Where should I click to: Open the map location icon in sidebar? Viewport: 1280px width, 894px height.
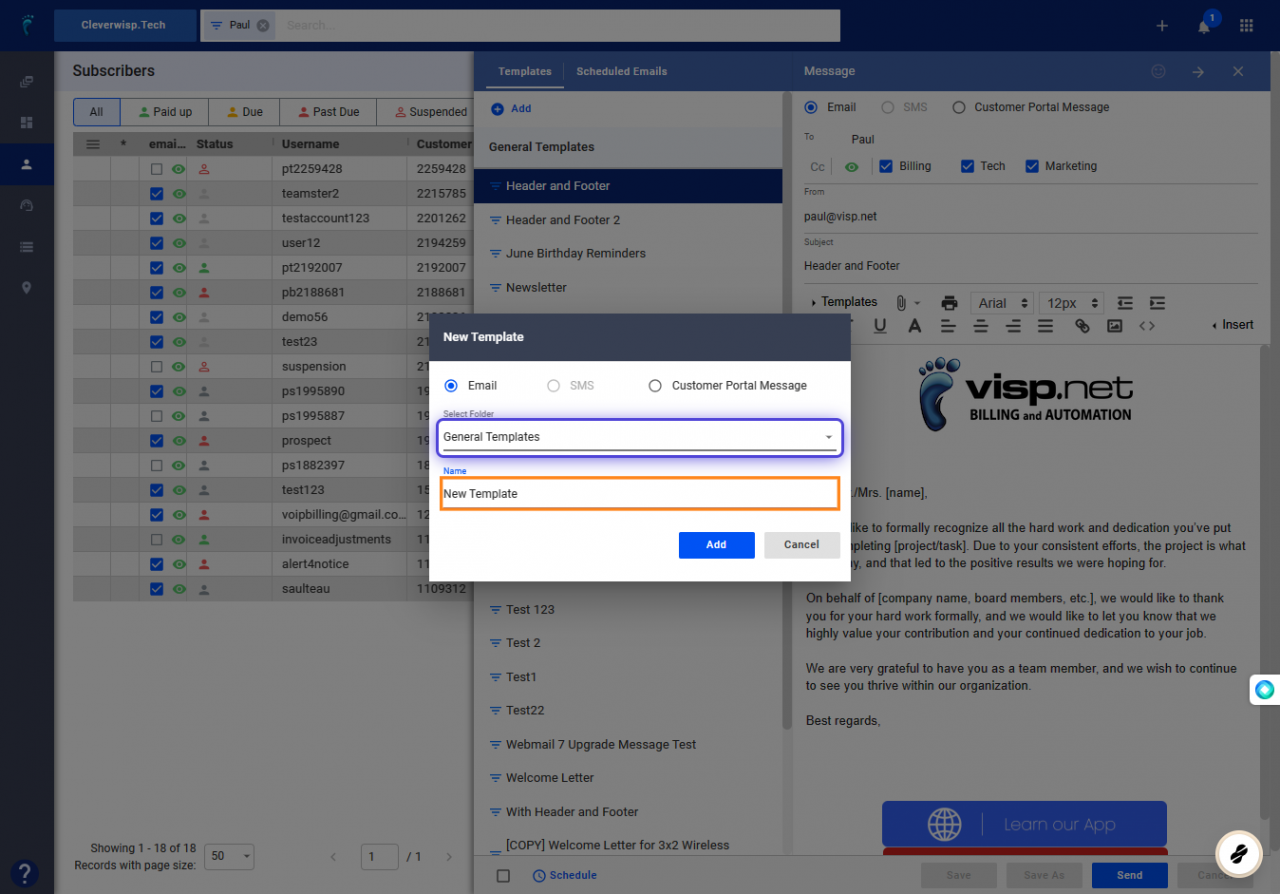pos(27,287)
